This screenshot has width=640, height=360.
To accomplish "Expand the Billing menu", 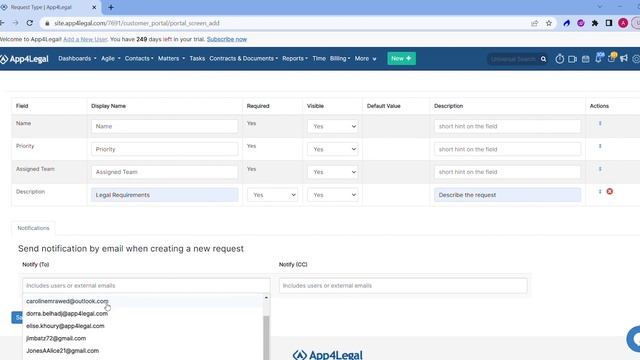I will click(340, 59).
